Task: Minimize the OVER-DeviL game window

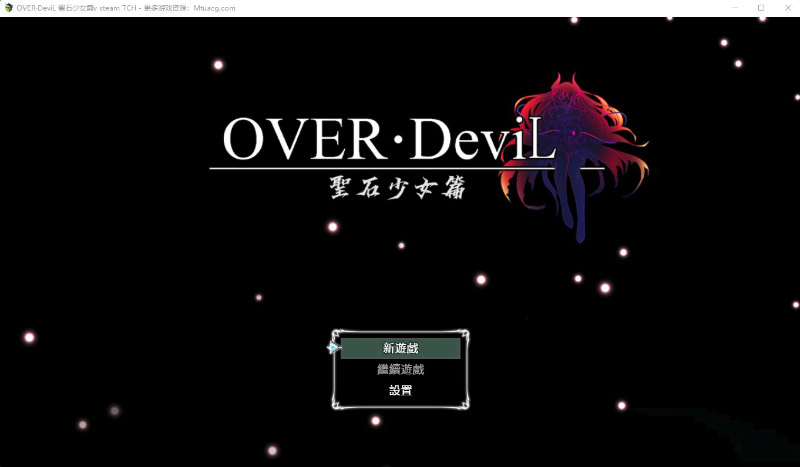Action: tap(735, 8)
